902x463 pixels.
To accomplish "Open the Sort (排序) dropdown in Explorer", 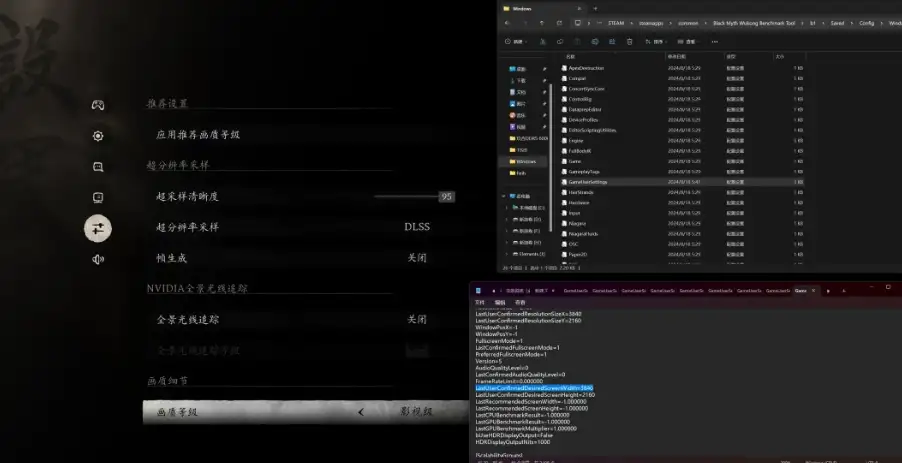I will [655, 42].
